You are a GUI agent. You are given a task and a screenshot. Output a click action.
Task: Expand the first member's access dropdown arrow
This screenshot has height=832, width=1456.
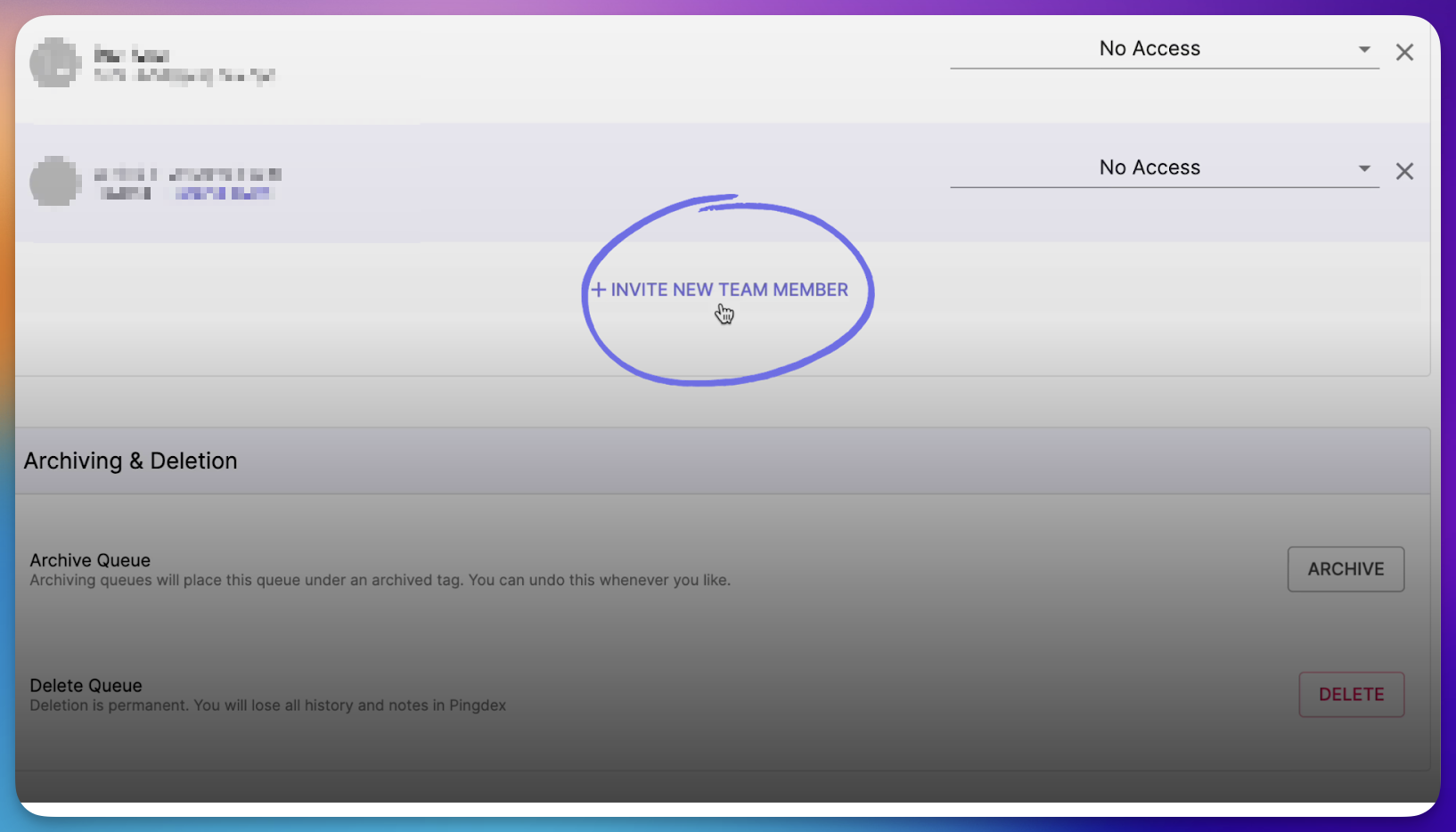[1364, 49]
